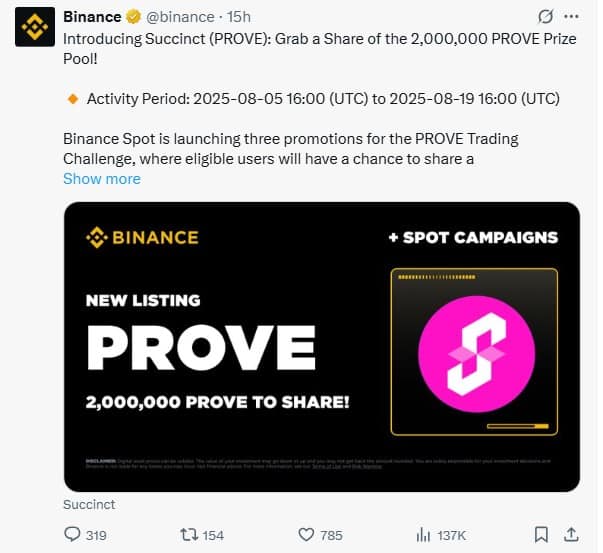Open the 15h timestamp link
Image resolution: width=603 pixels, height=553 pixels.
[x=239, y=17]
